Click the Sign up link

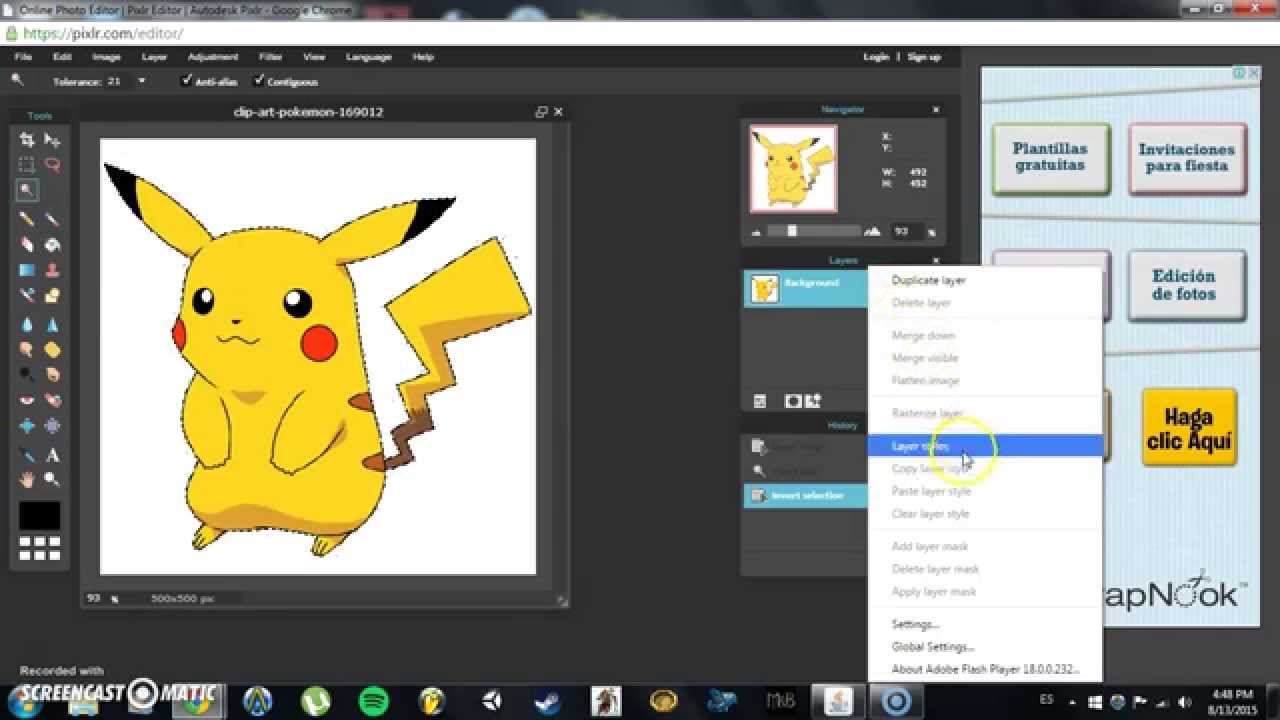(x=924, y=57)
